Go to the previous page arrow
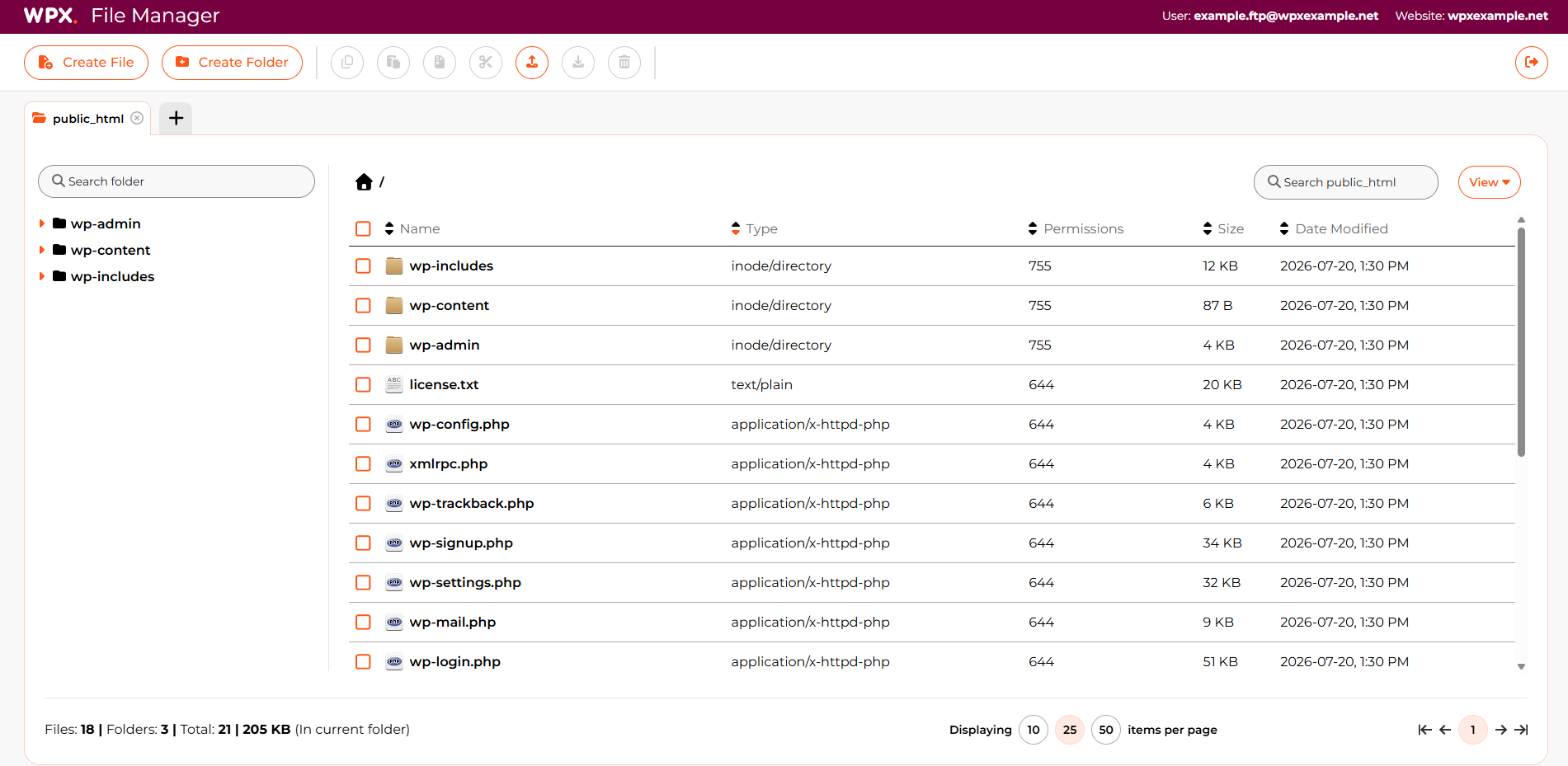1568x766 pixels. pos(1445,730)
